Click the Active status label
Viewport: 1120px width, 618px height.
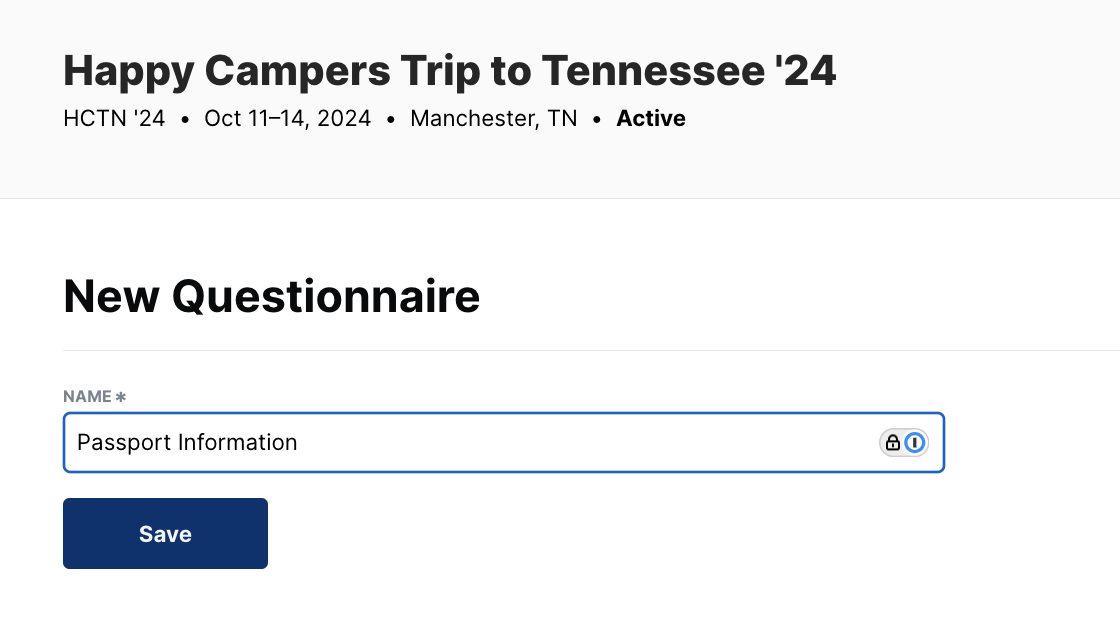tap(651, 119)
